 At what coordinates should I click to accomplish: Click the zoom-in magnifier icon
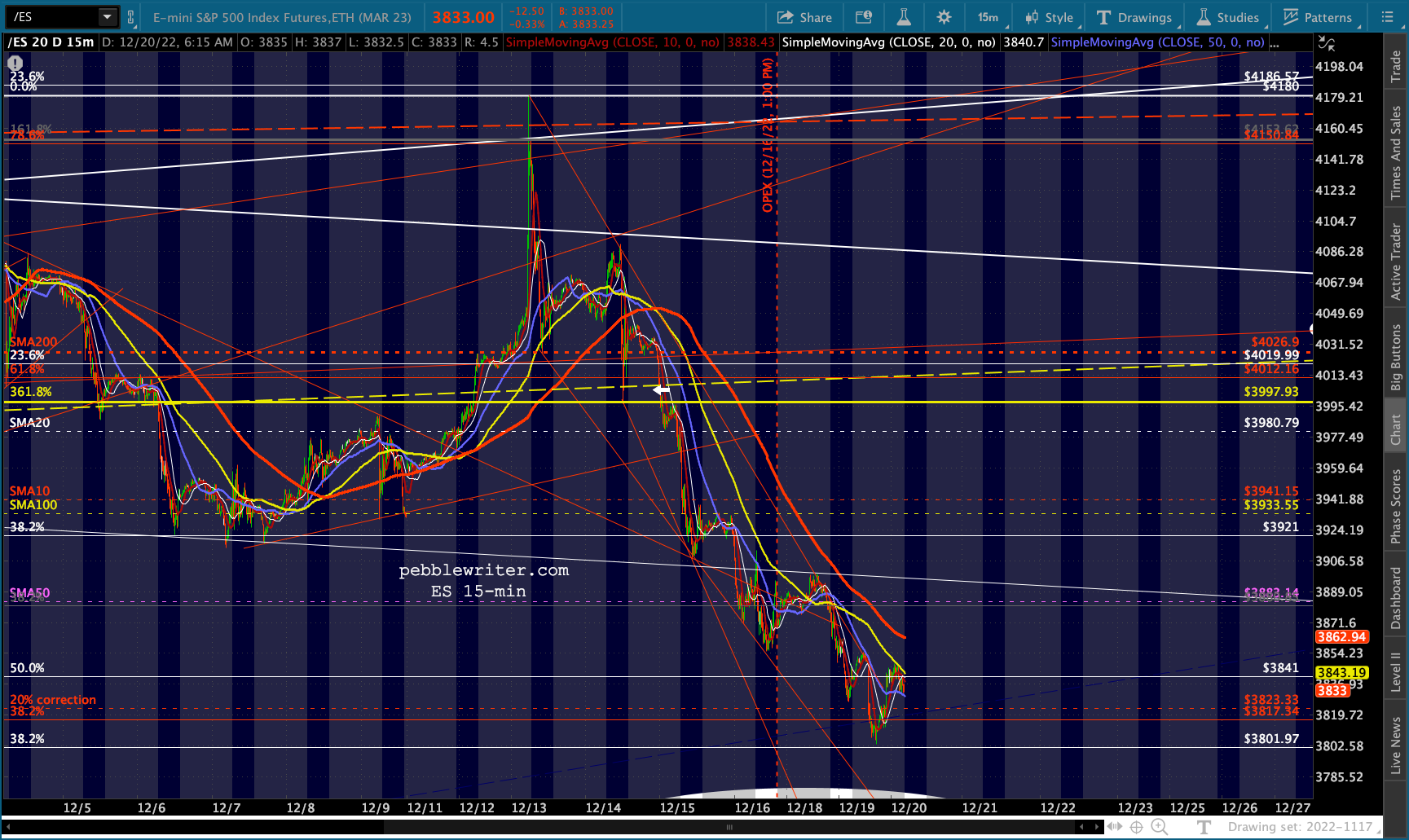(1160, 827)
